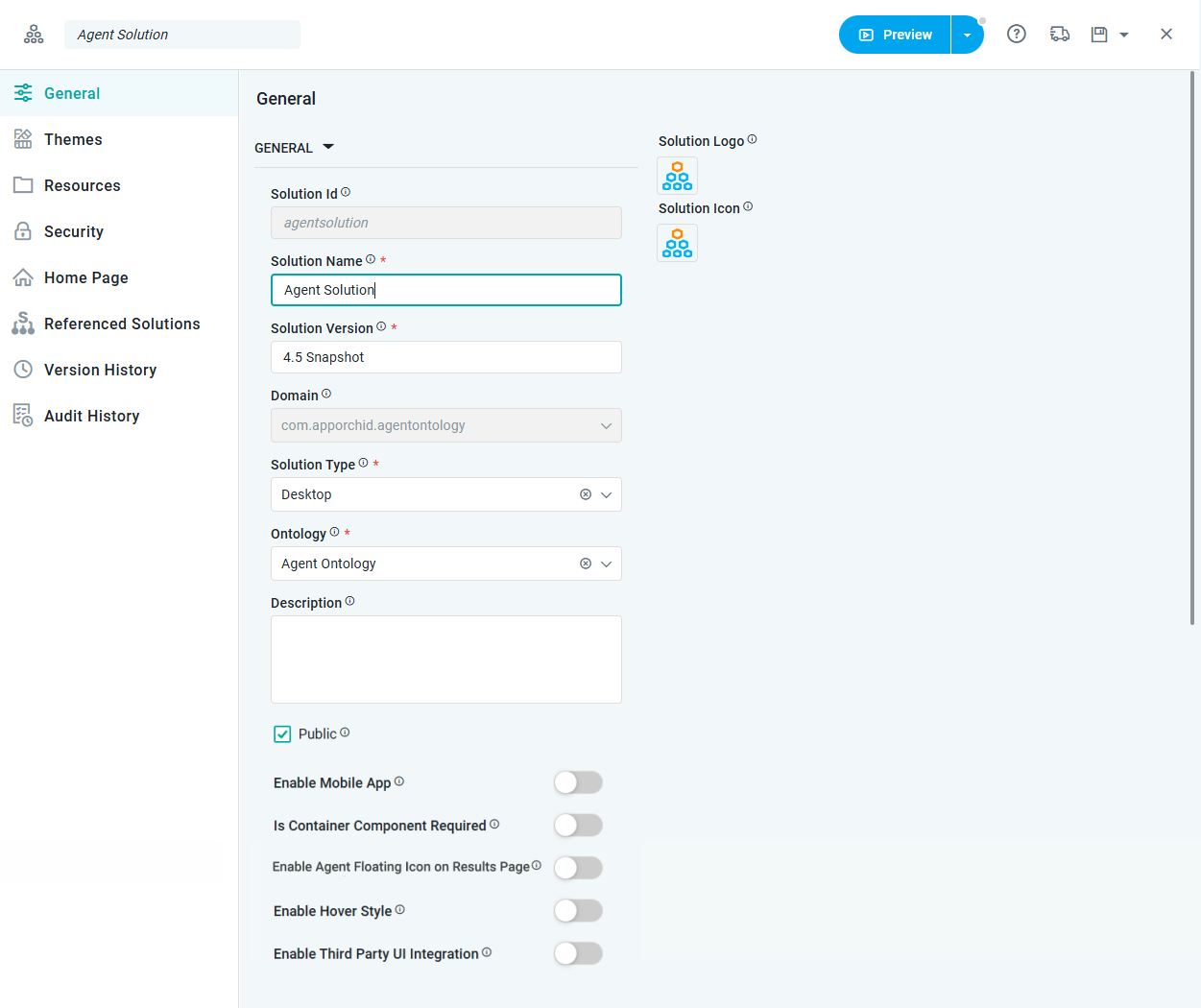Toggle Enable Hover Style switch
Image resolution: width=1201 pixels, height=1008 pixels.
pyautogui.click(x=578, y=910)
